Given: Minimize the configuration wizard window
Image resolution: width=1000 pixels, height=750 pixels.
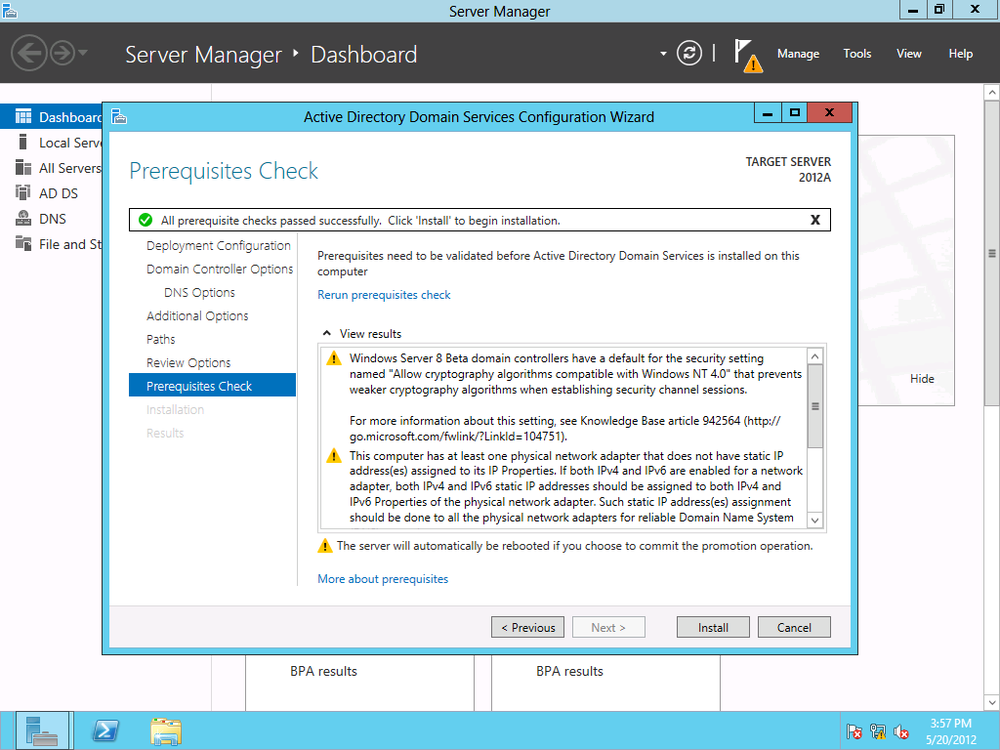Looking at the screenshot, I should coord(768,114).
